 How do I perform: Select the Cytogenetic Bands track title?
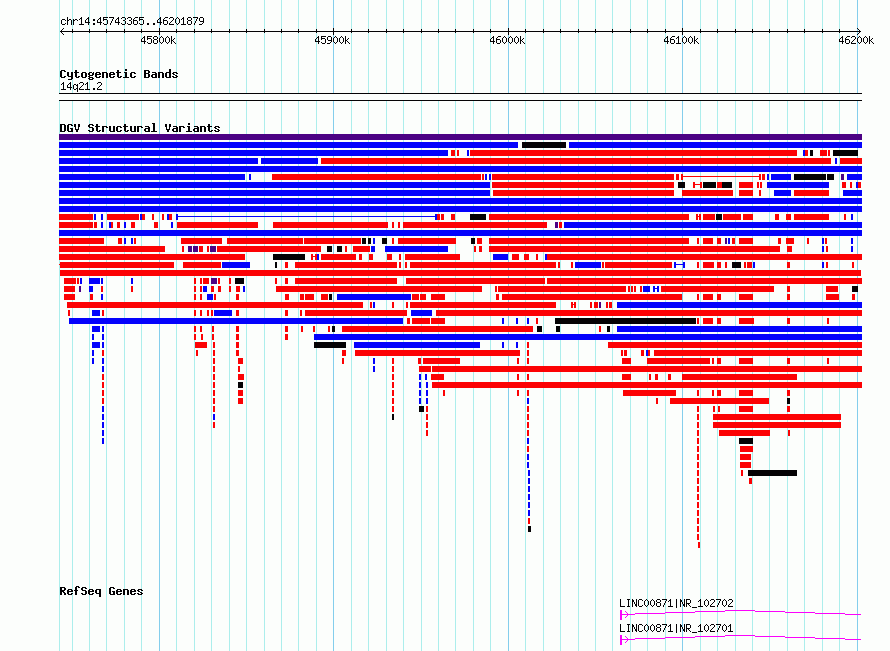click(119, 74)
